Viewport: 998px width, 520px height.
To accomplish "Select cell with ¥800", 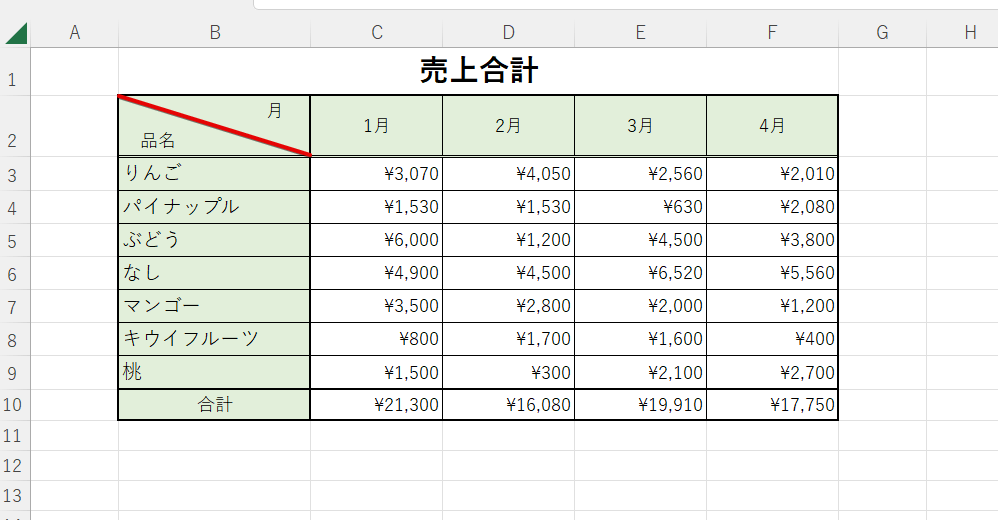I will [x=377, y=339].
